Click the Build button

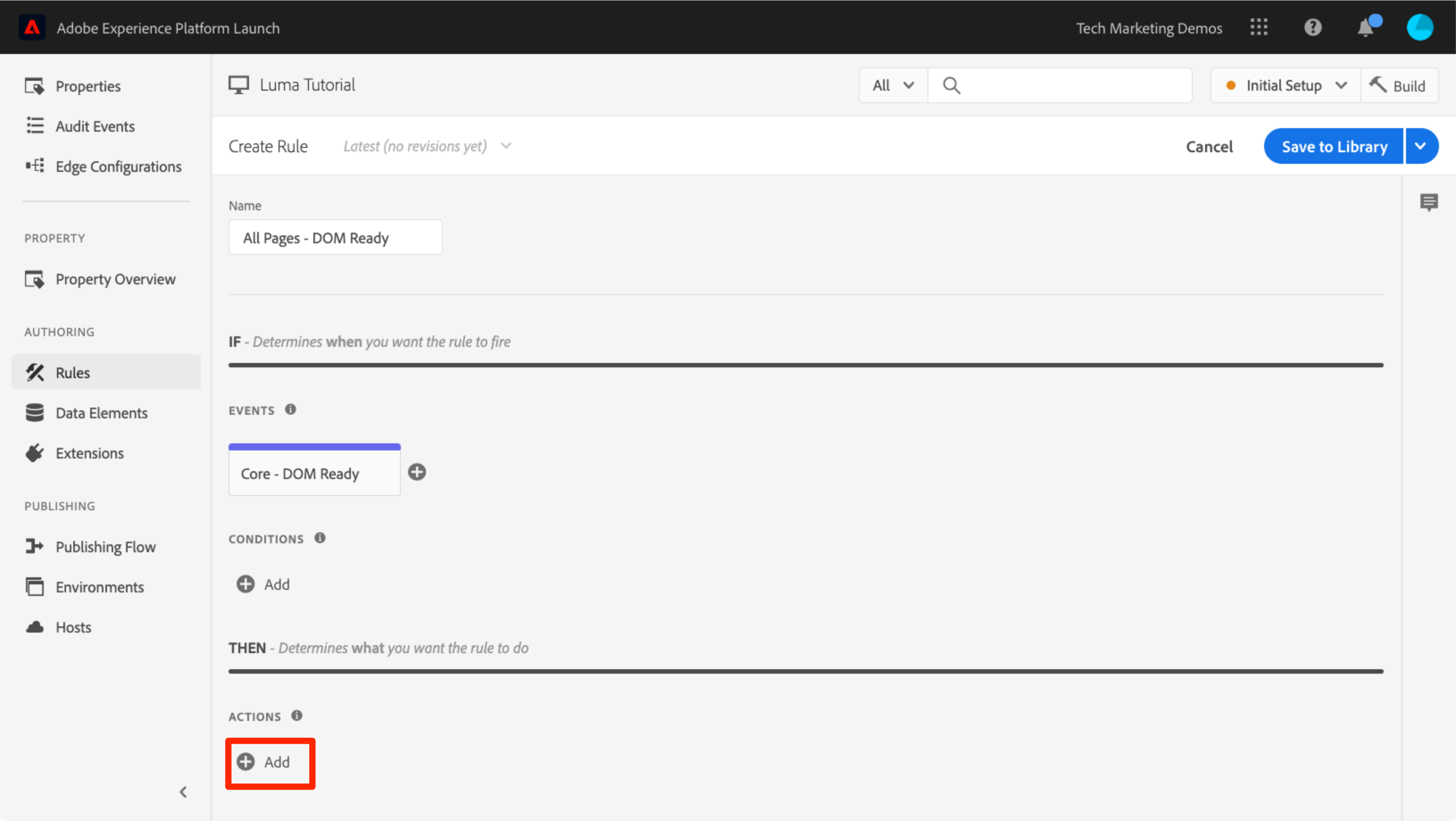1399,85
